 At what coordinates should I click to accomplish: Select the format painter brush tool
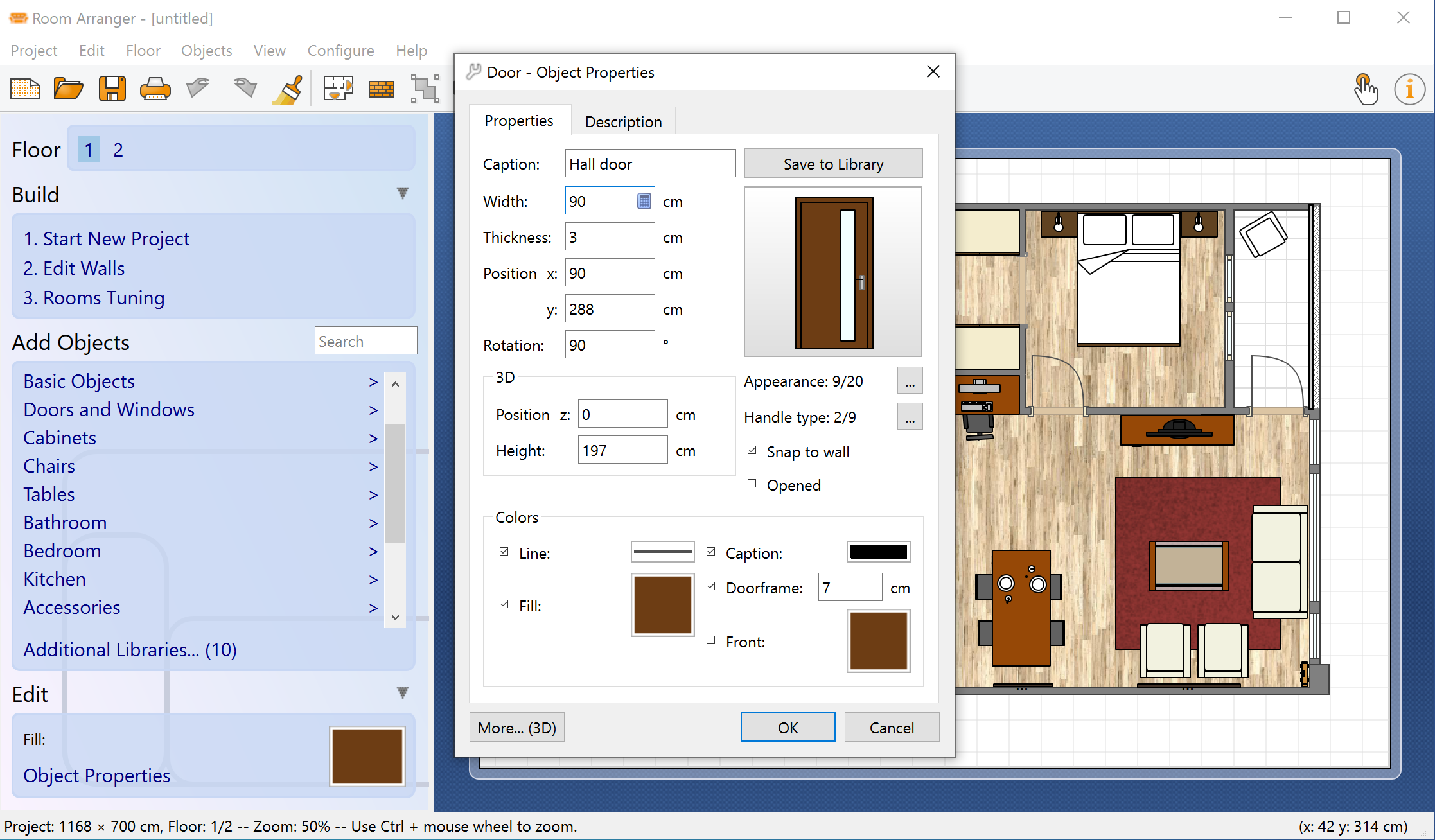click(x=287, y=88)
